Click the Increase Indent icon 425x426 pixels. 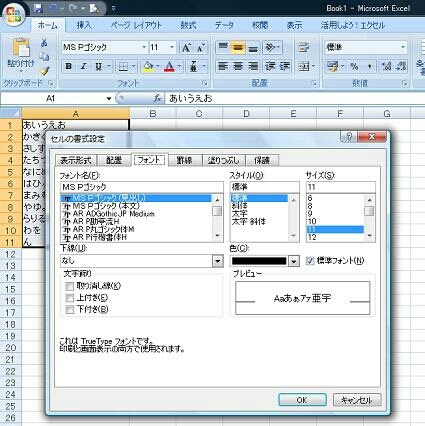285,66
